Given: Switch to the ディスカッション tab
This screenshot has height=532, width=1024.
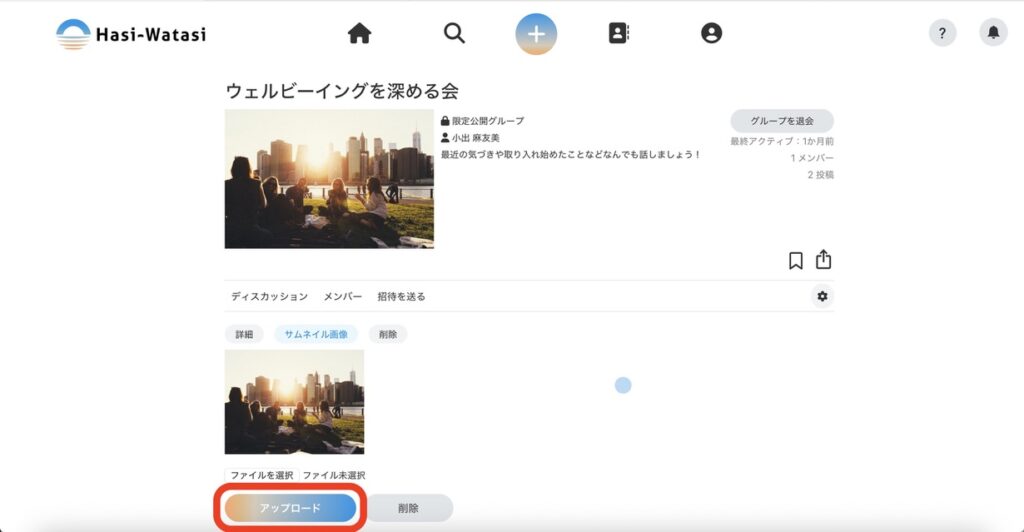Looking at the screenshot, I should pos(269,297).
